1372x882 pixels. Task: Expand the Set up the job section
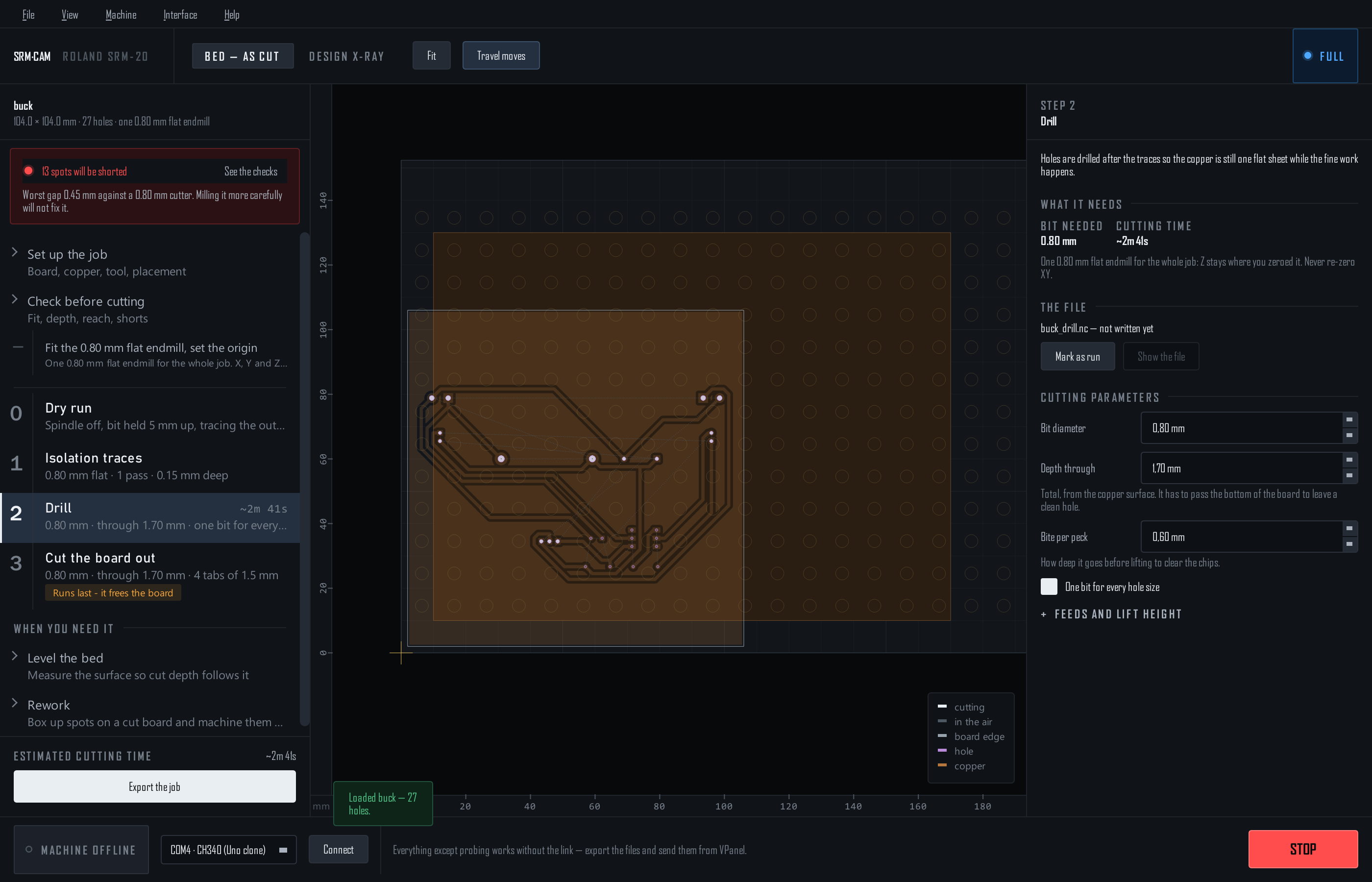149,262
